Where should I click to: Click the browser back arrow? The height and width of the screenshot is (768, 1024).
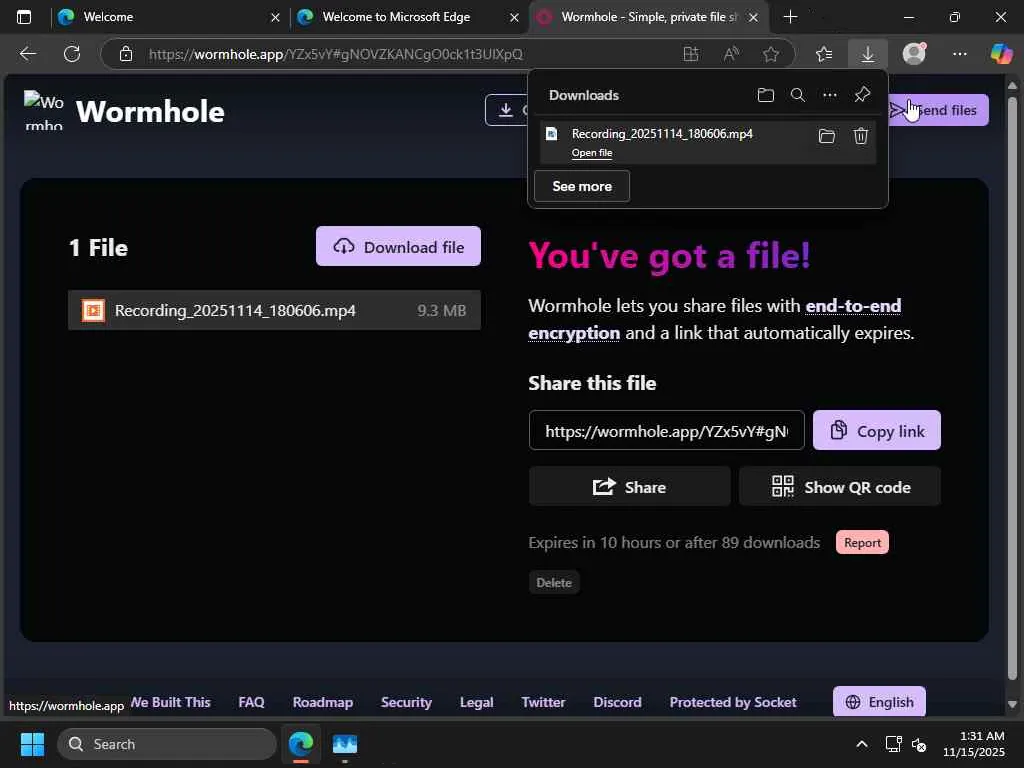point(27,54)
